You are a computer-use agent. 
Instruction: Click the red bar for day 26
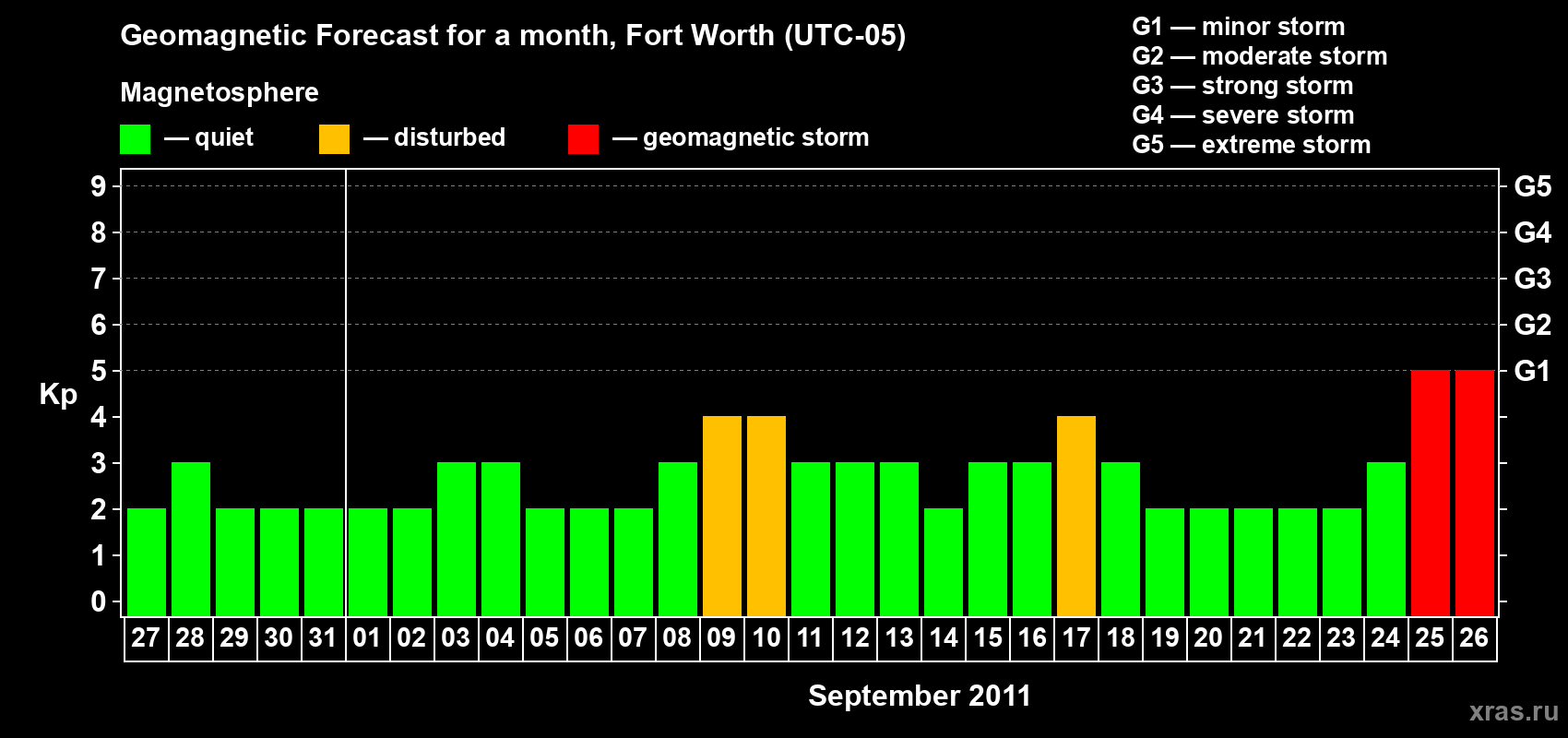point(1474,493)
